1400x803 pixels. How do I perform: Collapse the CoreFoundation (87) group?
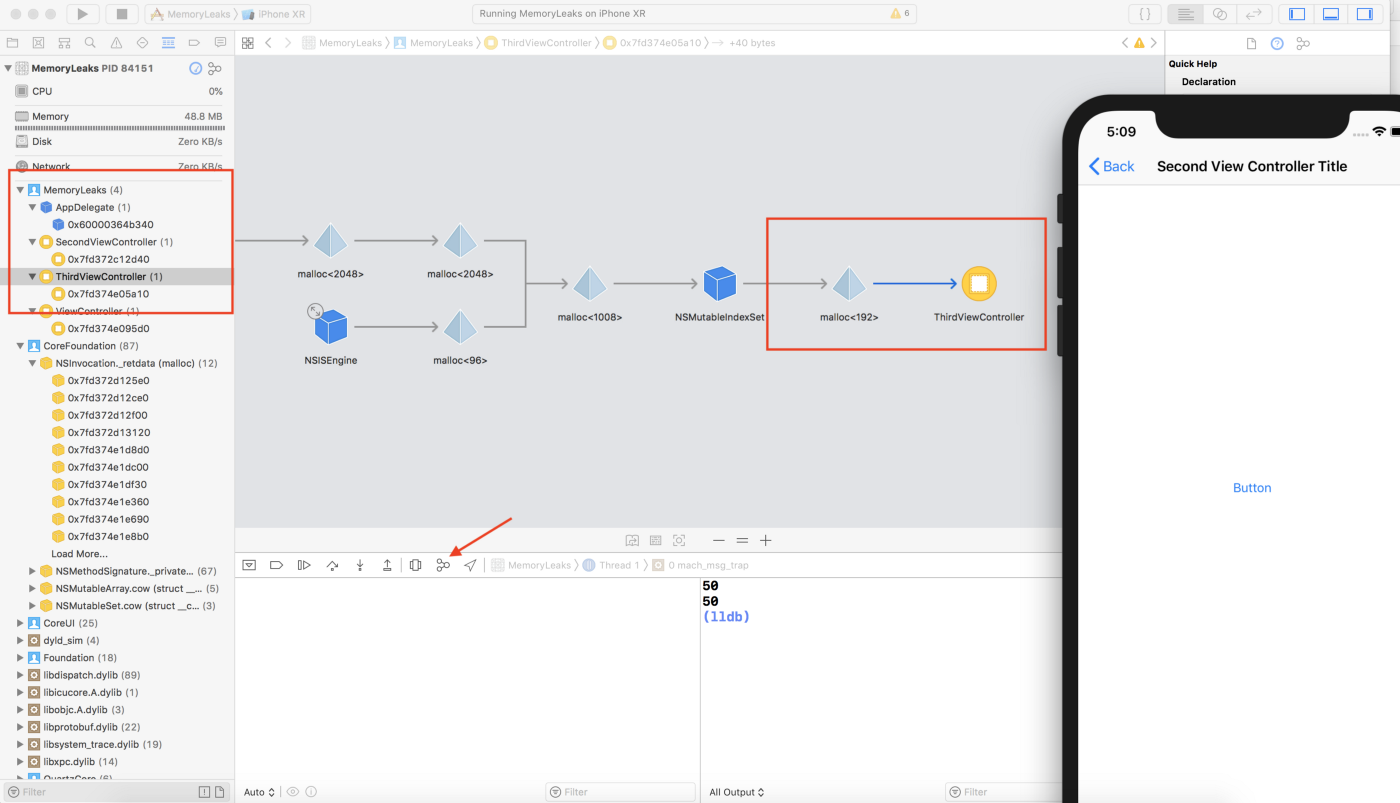click(21, 345)
